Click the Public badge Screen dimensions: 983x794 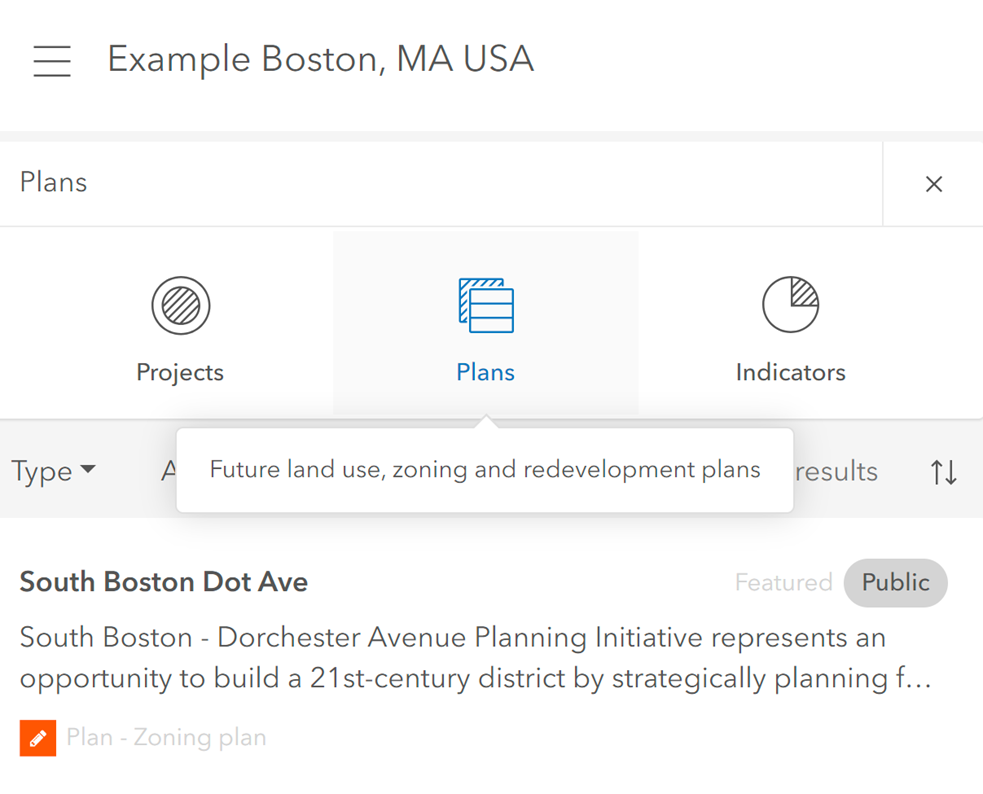895,583
